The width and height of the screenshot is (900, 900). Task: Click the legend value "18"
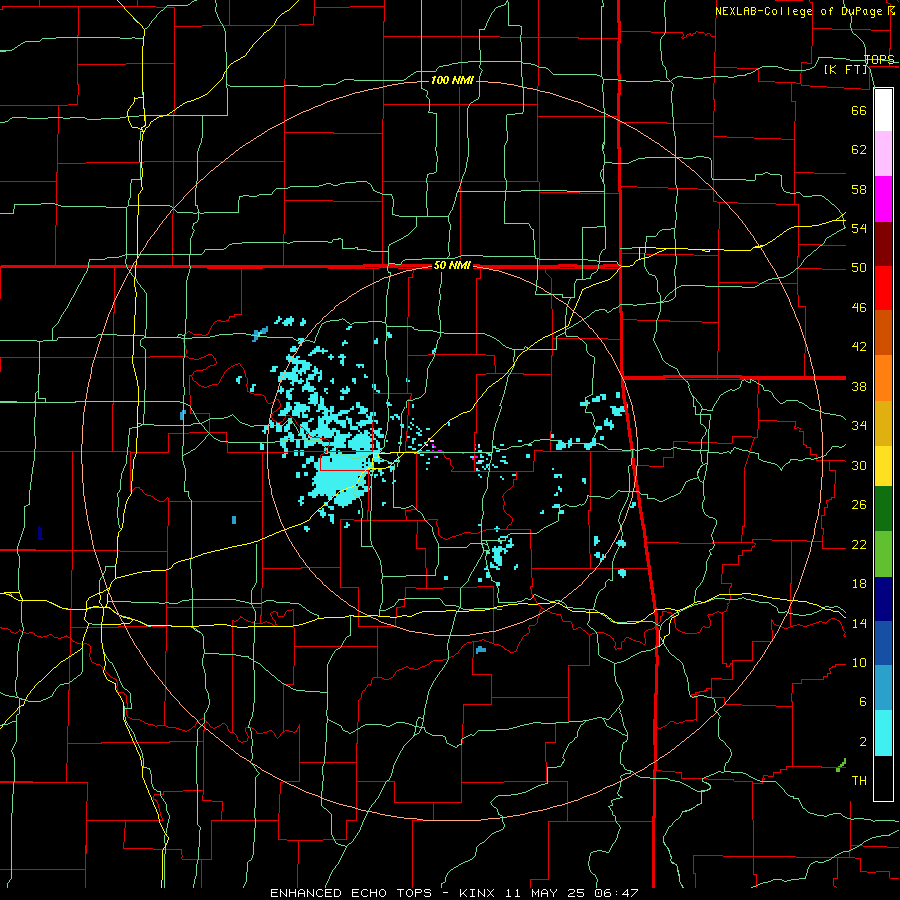tap(859, 584)
